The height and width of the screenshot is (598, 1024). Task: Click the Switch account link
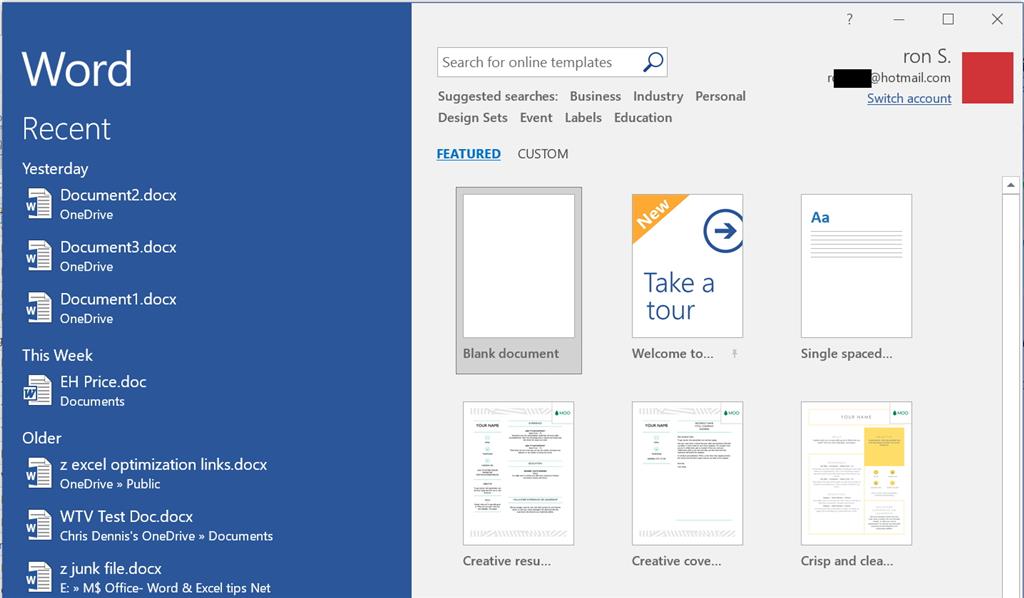pyautogui.click(x=908, y=99)
